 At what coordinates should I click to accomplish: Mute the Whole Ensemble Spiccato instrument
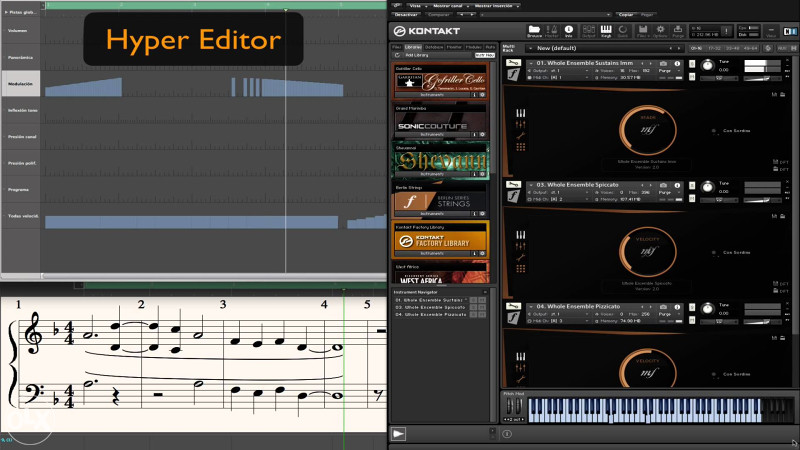[x=692, y=198]
